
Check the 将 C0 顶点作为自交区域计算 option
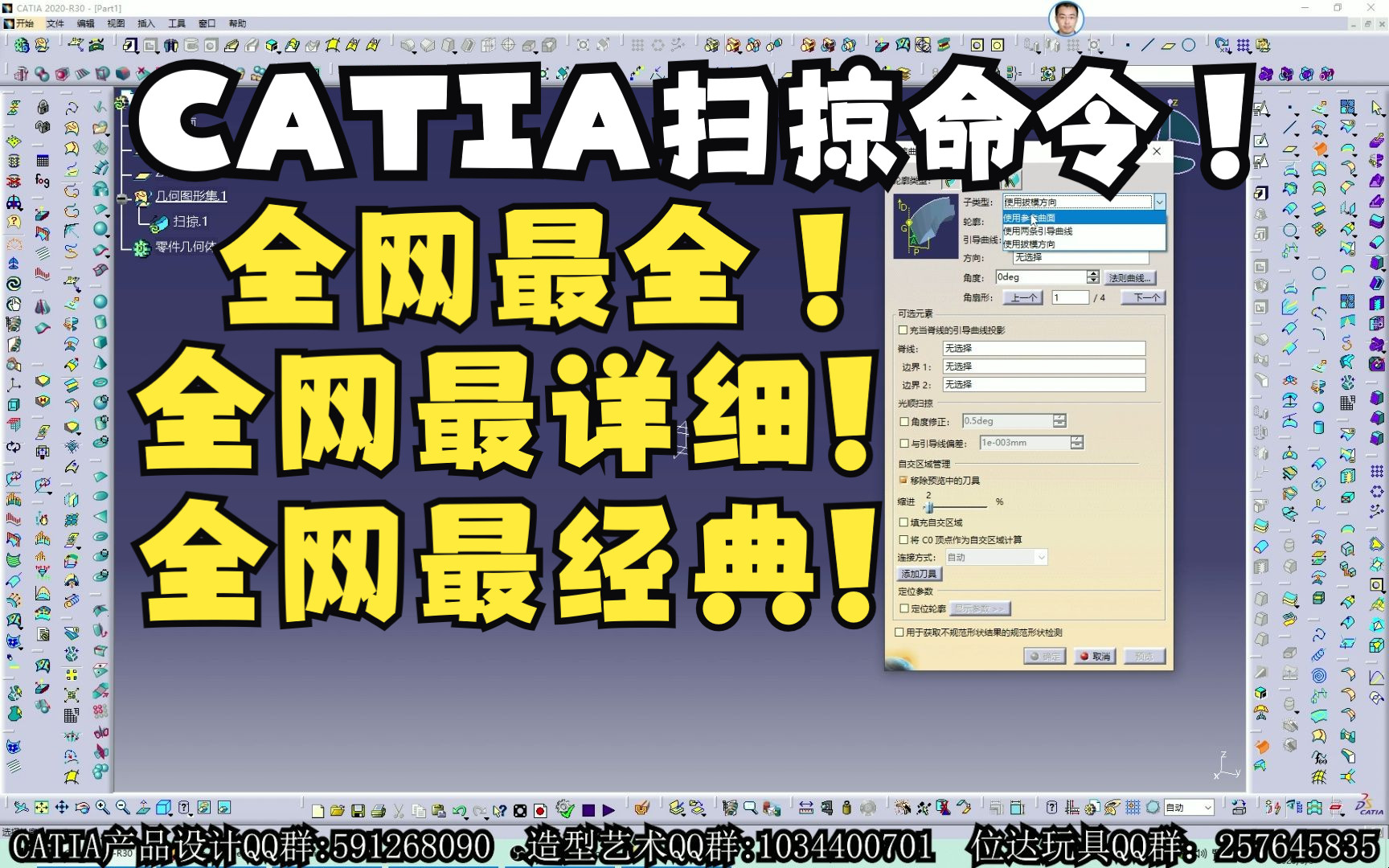pyautogui.click(x=903, y=540)
